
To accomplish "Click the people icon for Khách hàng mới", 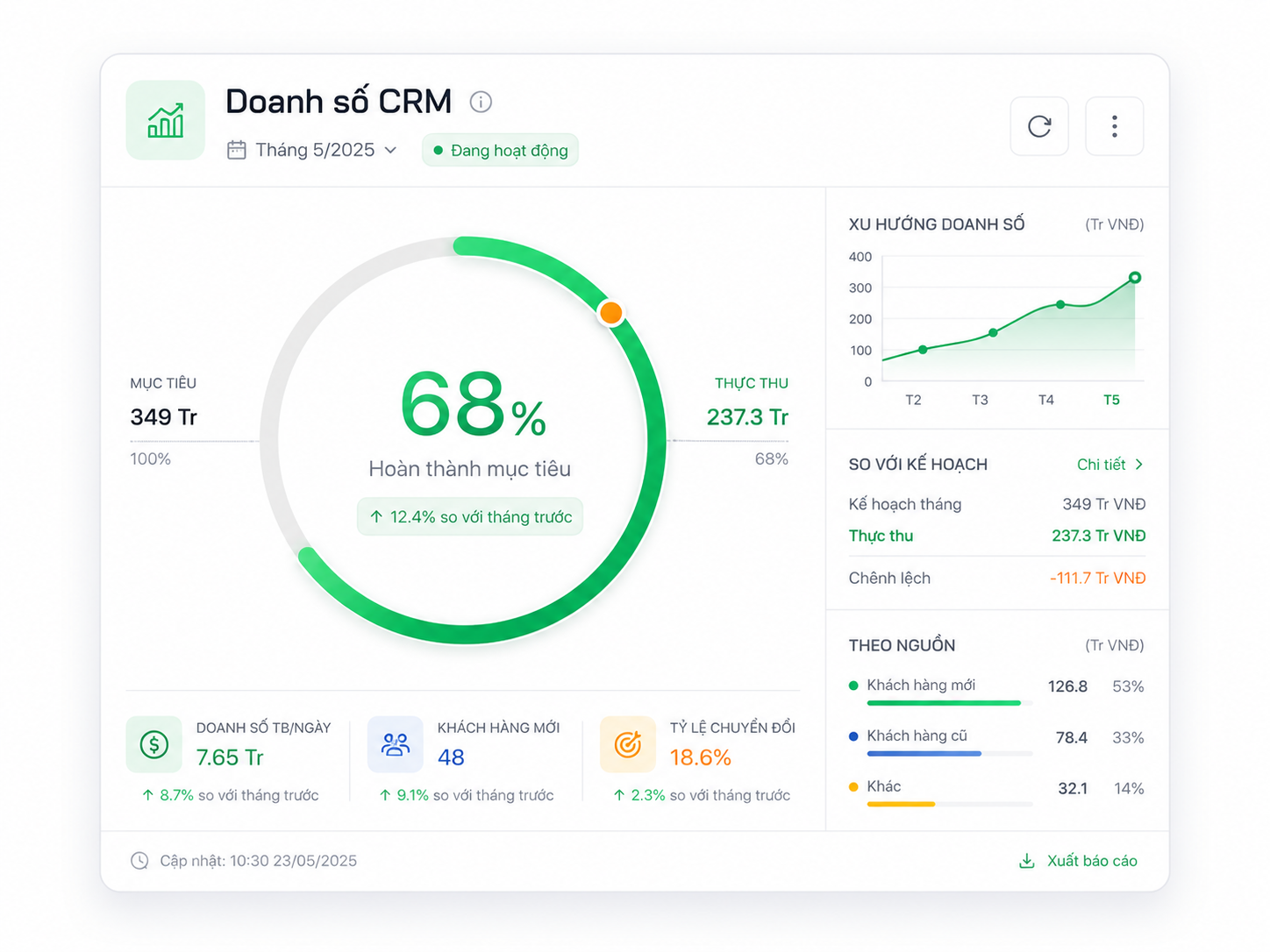I will tap(396, 745).
